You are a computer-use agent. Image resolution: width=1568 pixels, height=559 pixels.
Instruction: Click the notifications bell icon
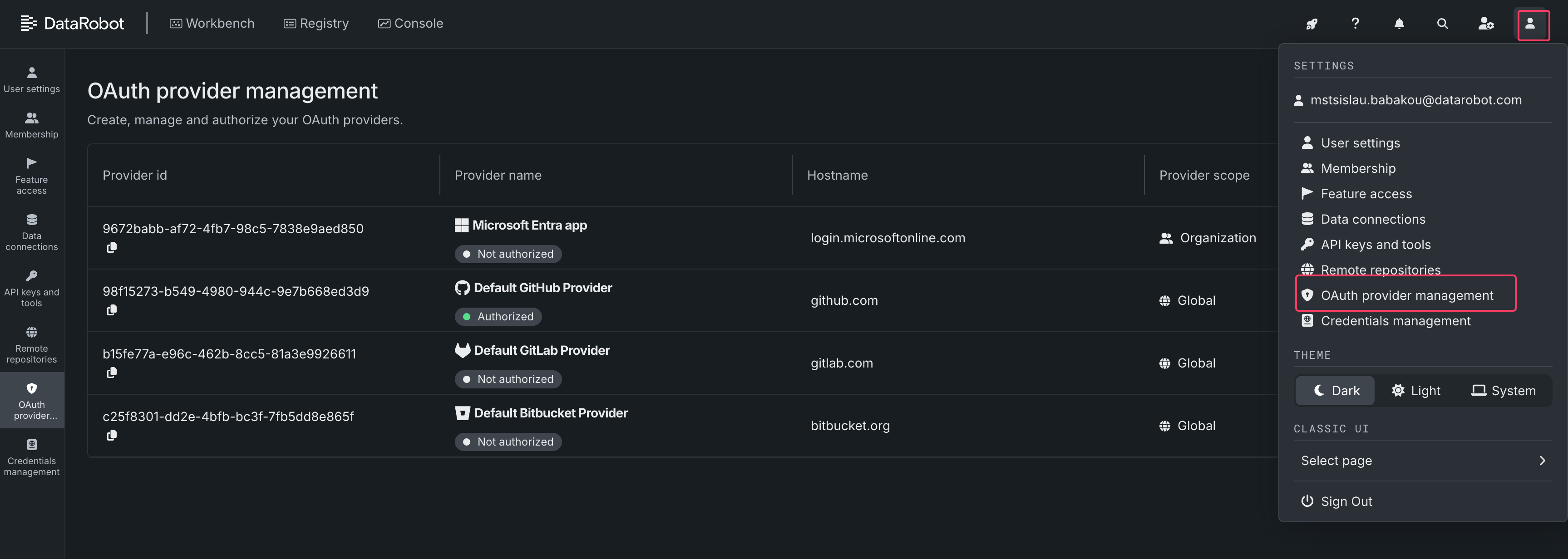1399,24
